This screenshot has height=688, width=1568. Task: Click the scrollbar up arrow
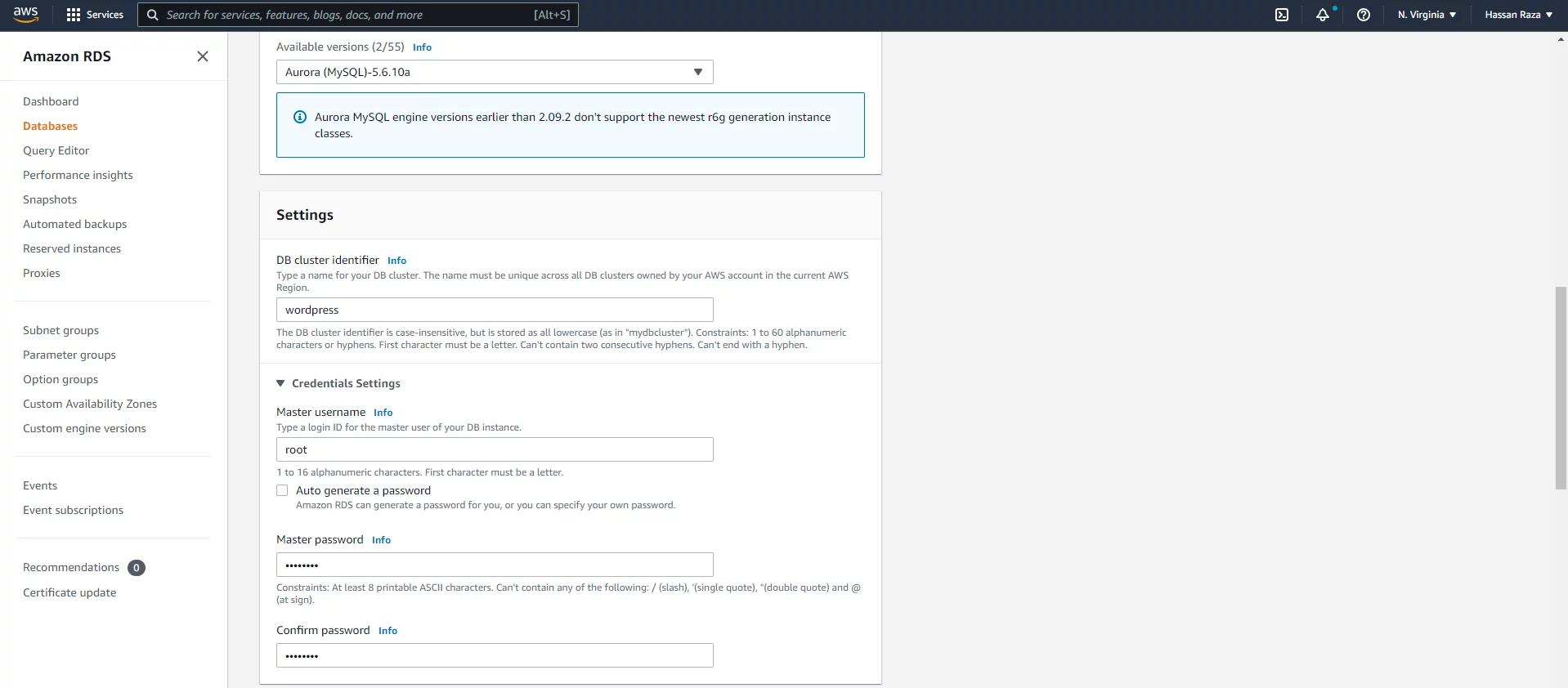coord(1561,38)
